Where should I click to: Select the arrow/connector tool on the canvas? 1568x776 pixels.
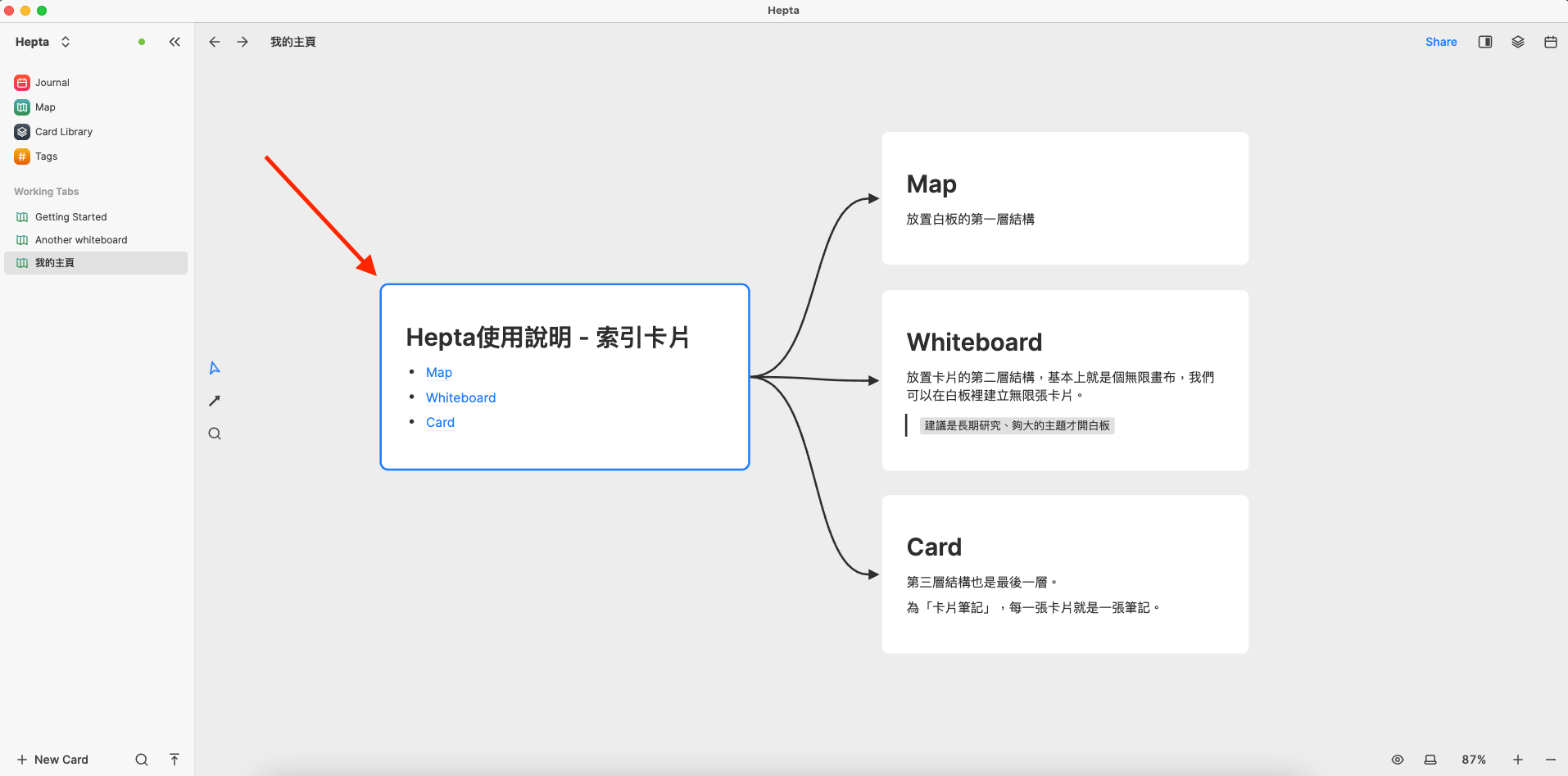214,400
